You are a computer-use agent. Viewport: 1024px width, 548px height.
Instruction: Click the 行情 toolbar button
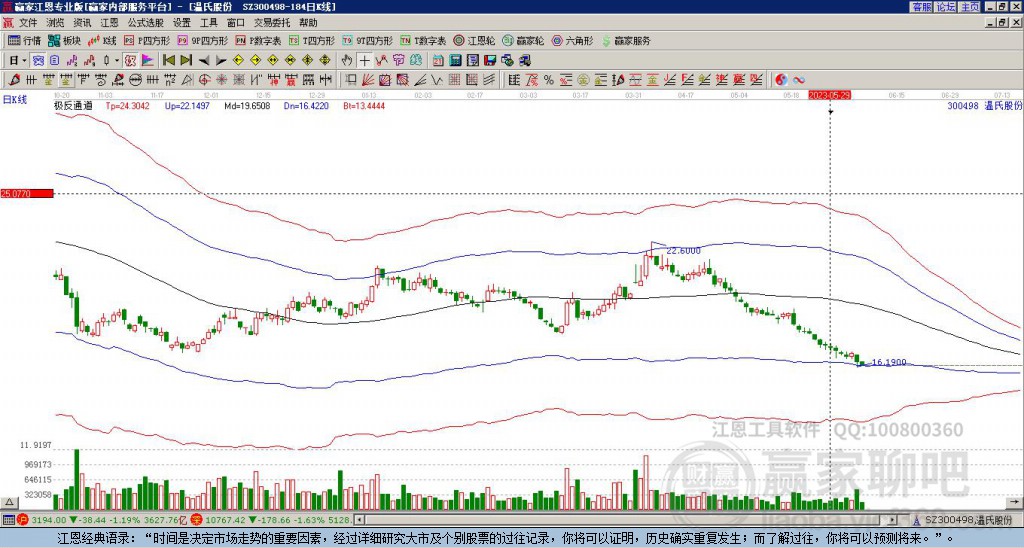pos(24,40)
